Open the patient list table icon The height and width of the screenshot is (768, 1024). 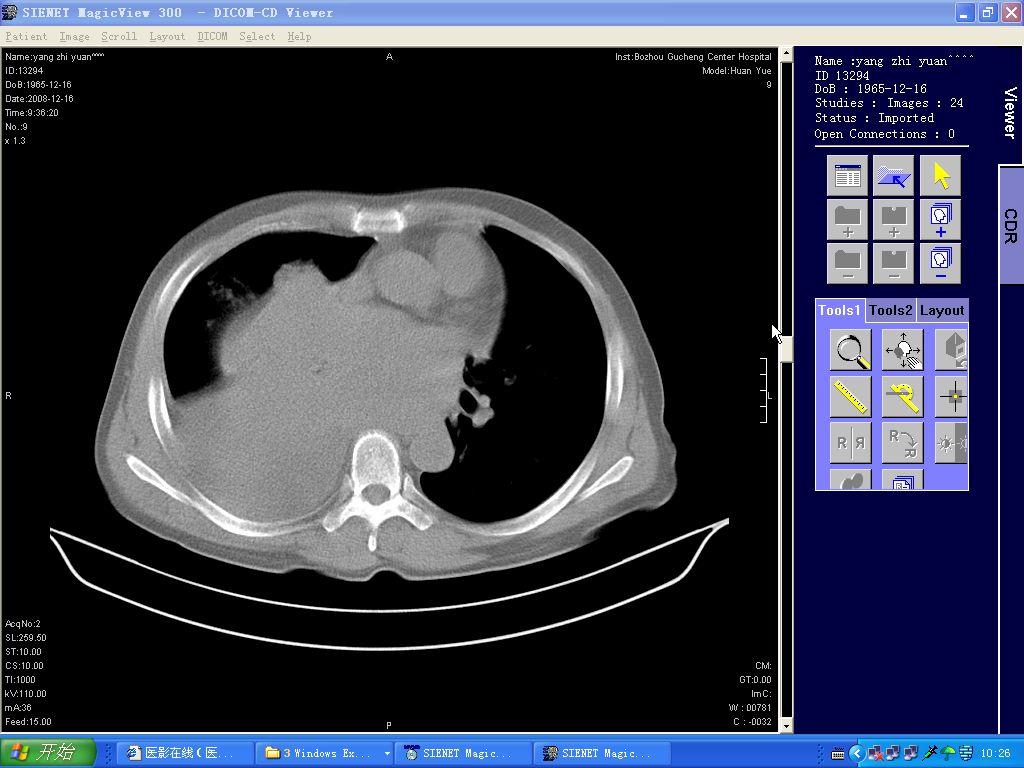[847, 176]
